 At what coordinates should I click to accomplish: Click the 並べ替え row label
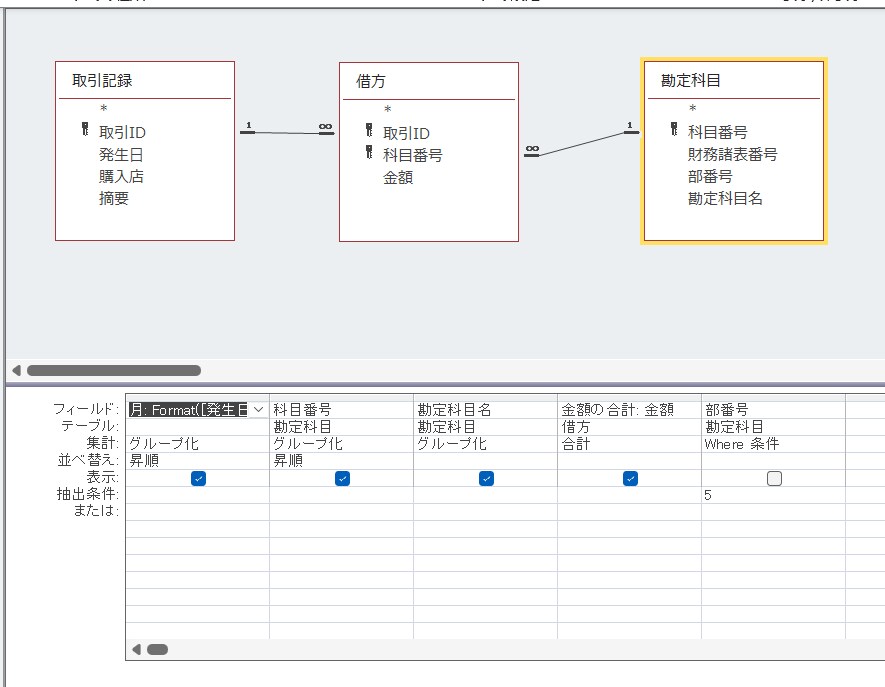coord(88,460)
